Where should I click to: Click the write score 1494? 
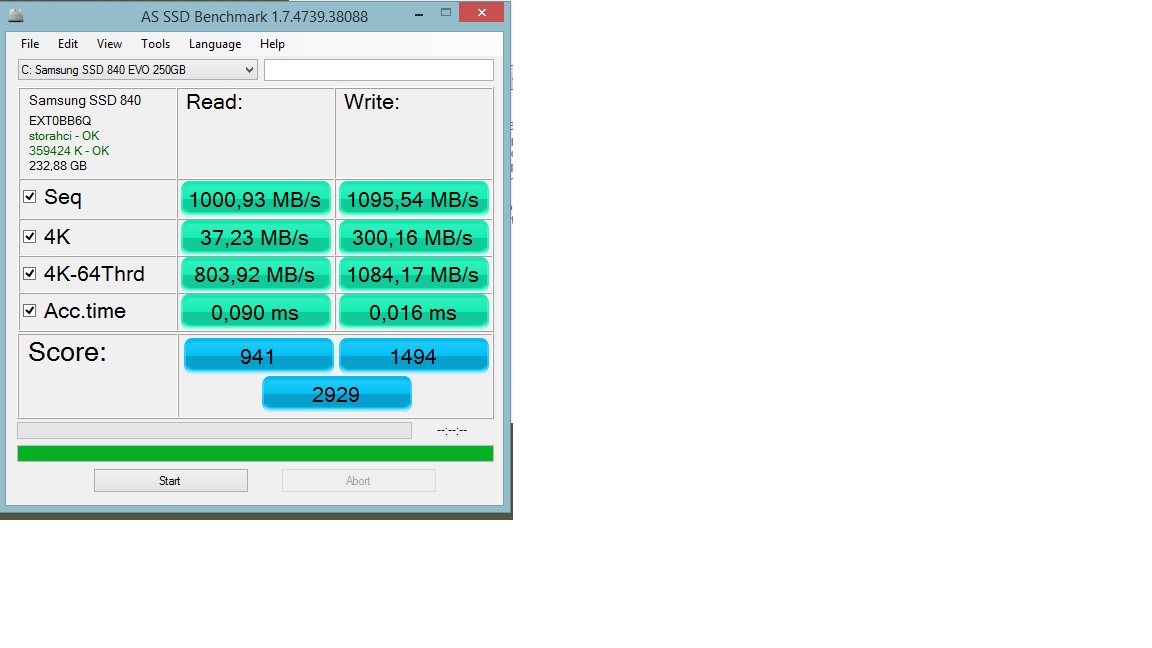(414, 356)
